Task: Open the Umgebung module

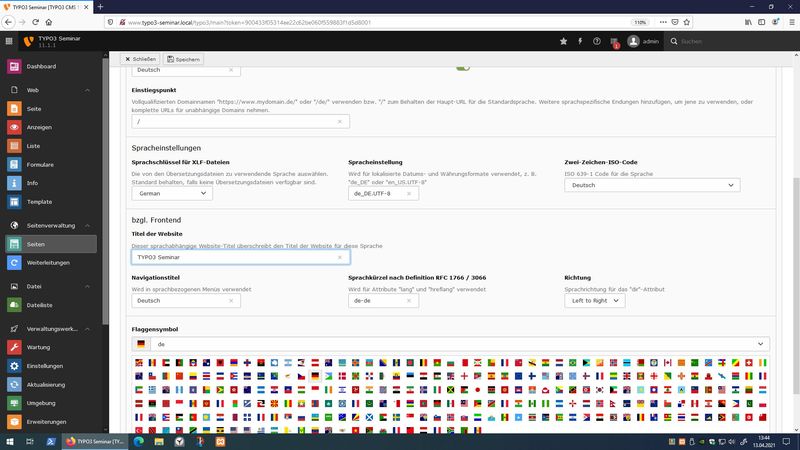Action: 51,403
